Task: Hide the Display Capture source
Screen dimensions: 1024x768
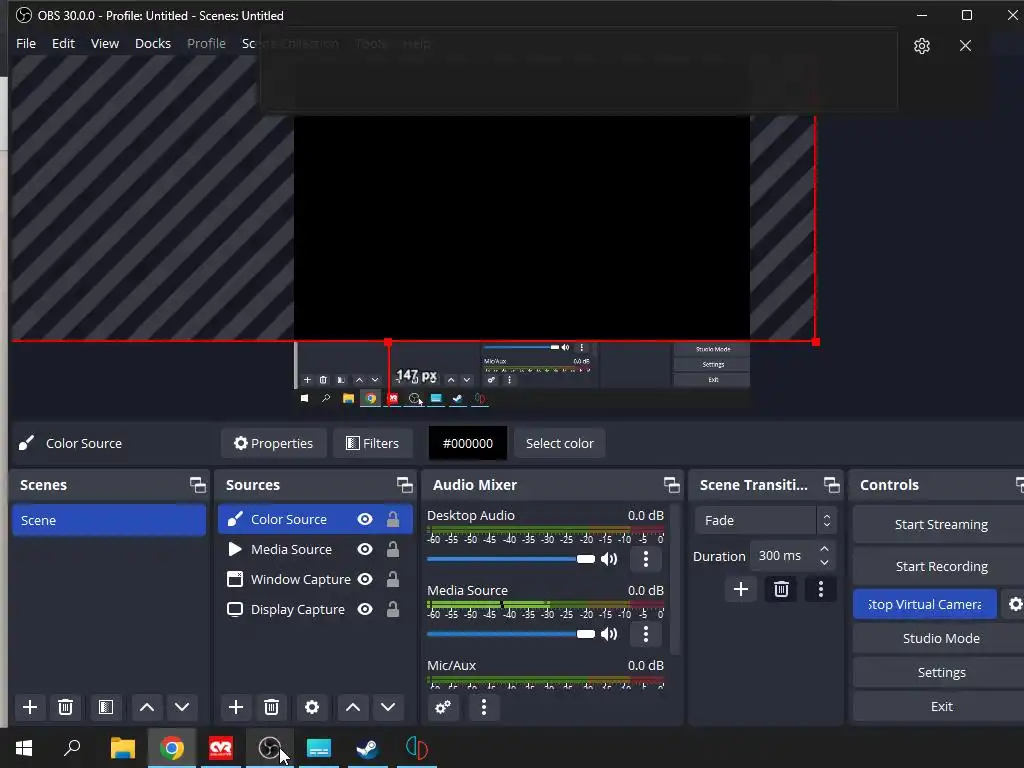Action: [x=365, y=609]
